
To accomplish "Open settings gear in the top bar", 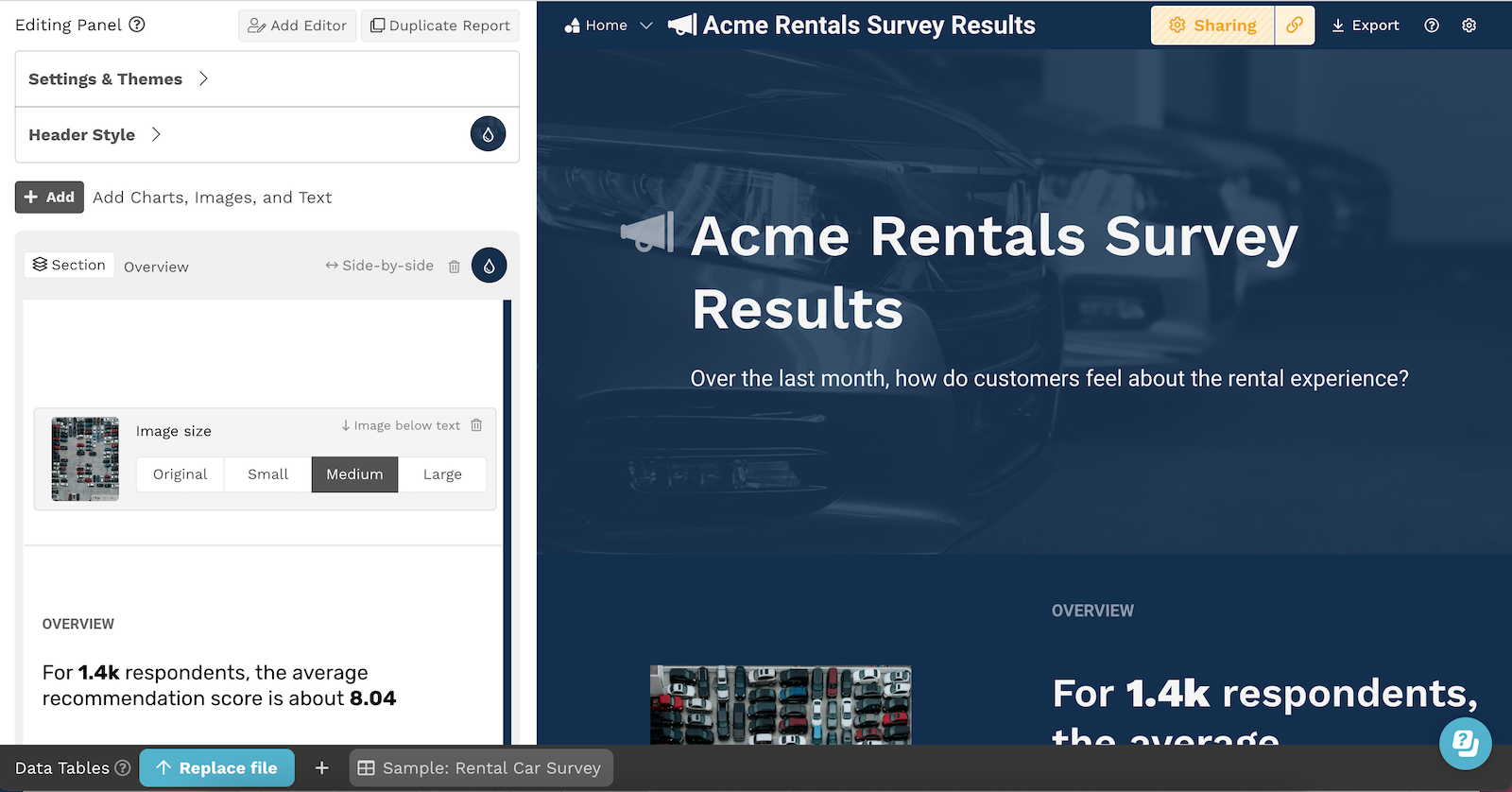I will (x=1469, y=26).
